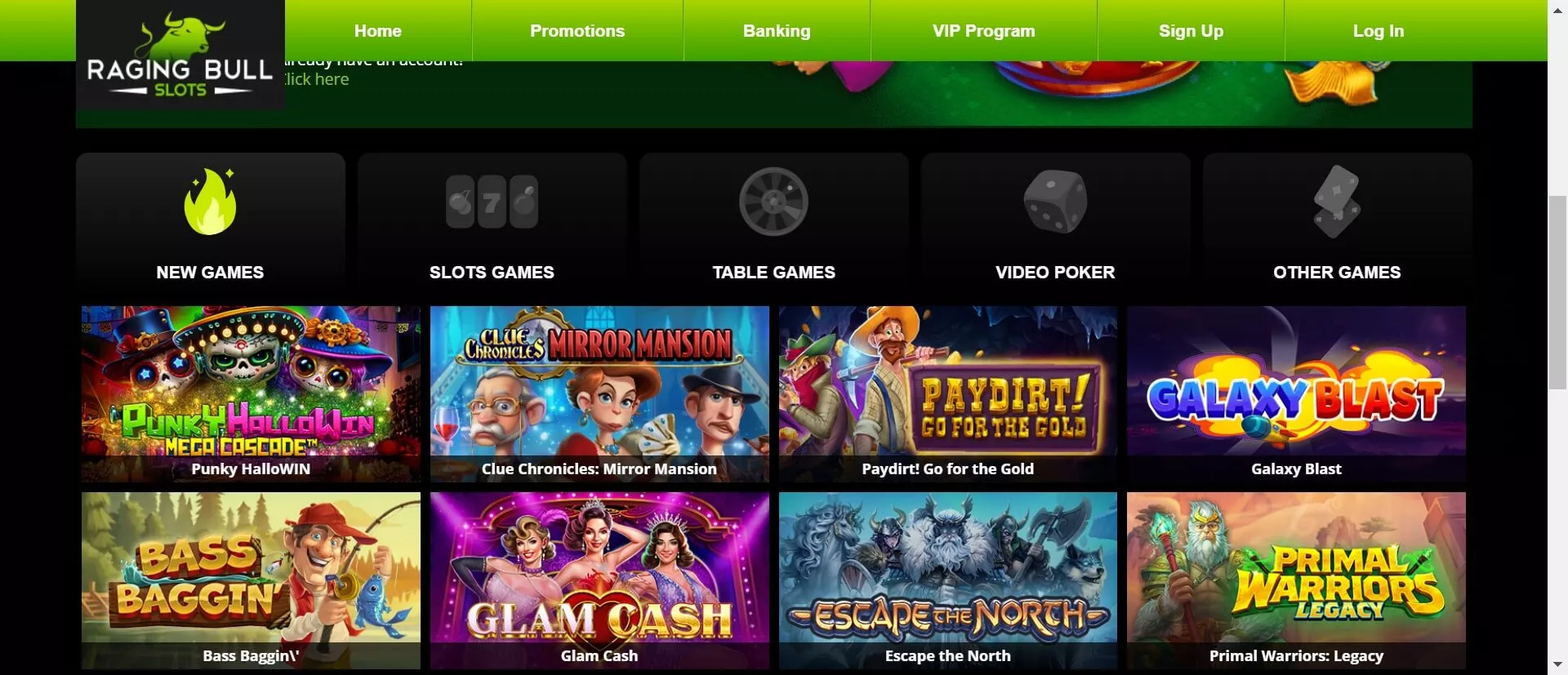Open the Home menu item
Image resolution: width=1568 pixels, height=675 pixels.
tap(378, 30)
